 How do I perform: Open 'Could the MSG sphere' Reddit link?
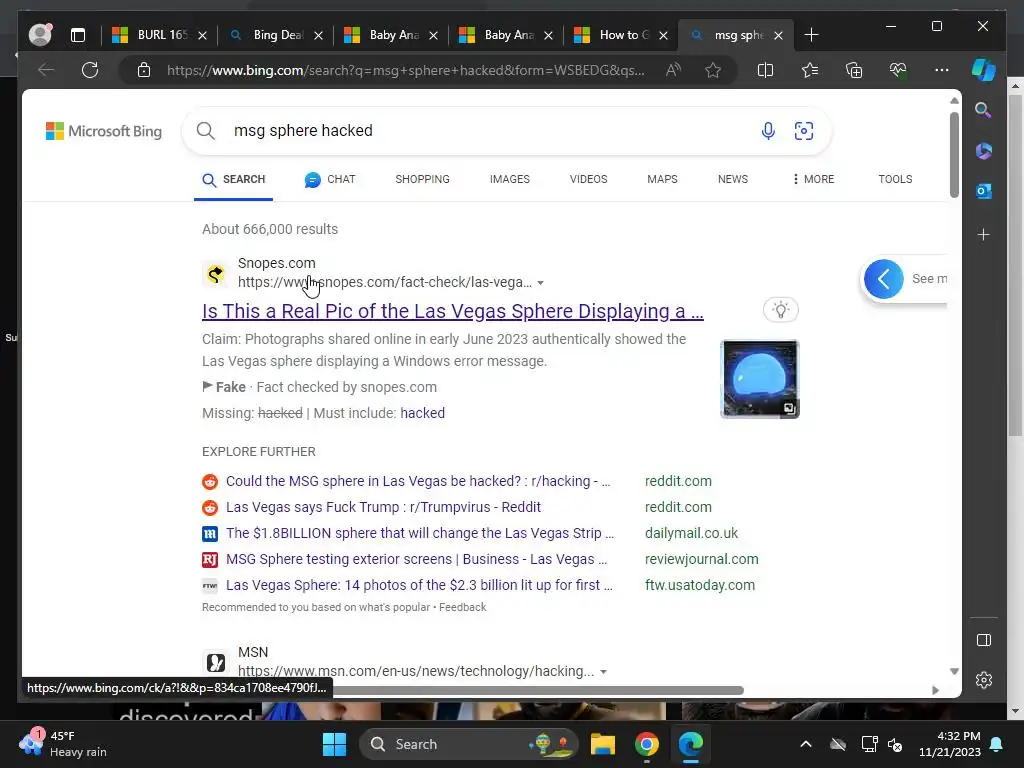click(x=418, y=481)
